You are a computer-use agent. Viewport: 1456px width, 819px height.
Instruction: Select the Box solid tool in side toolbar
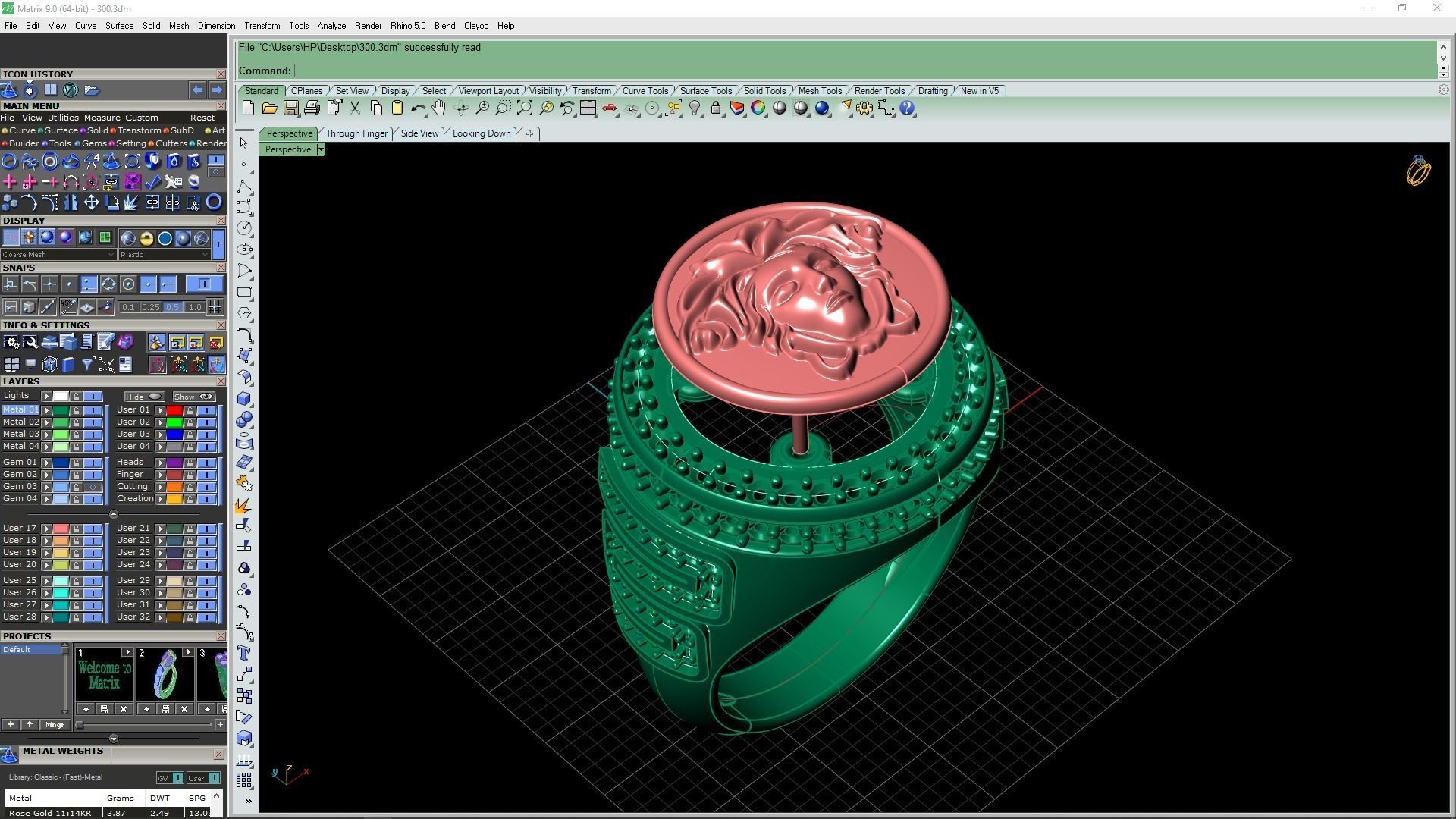pos(244,398)
